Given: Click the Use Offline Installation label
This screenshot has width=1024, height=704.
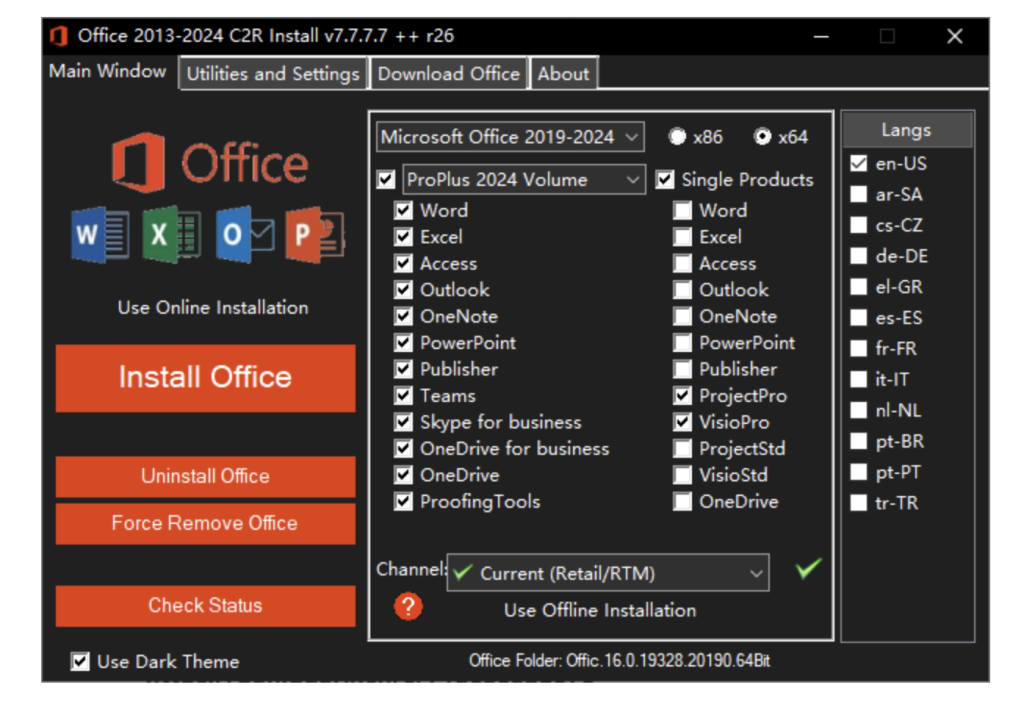Looking at the screenshot, I should click(600, 610).
